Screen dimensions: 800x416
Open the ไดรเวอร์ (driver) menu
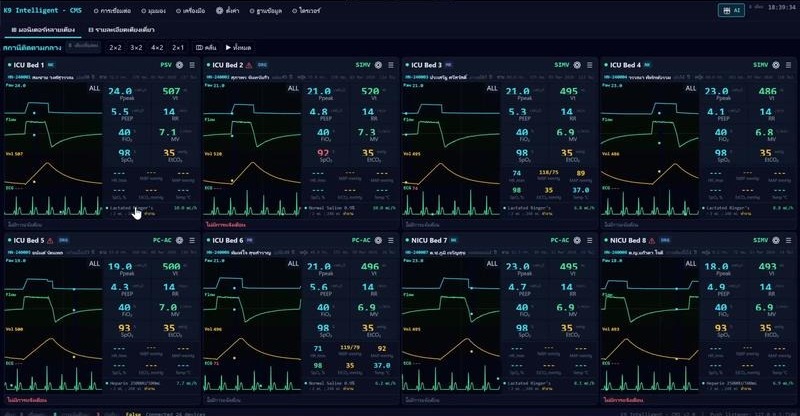[x=307, y=10]
